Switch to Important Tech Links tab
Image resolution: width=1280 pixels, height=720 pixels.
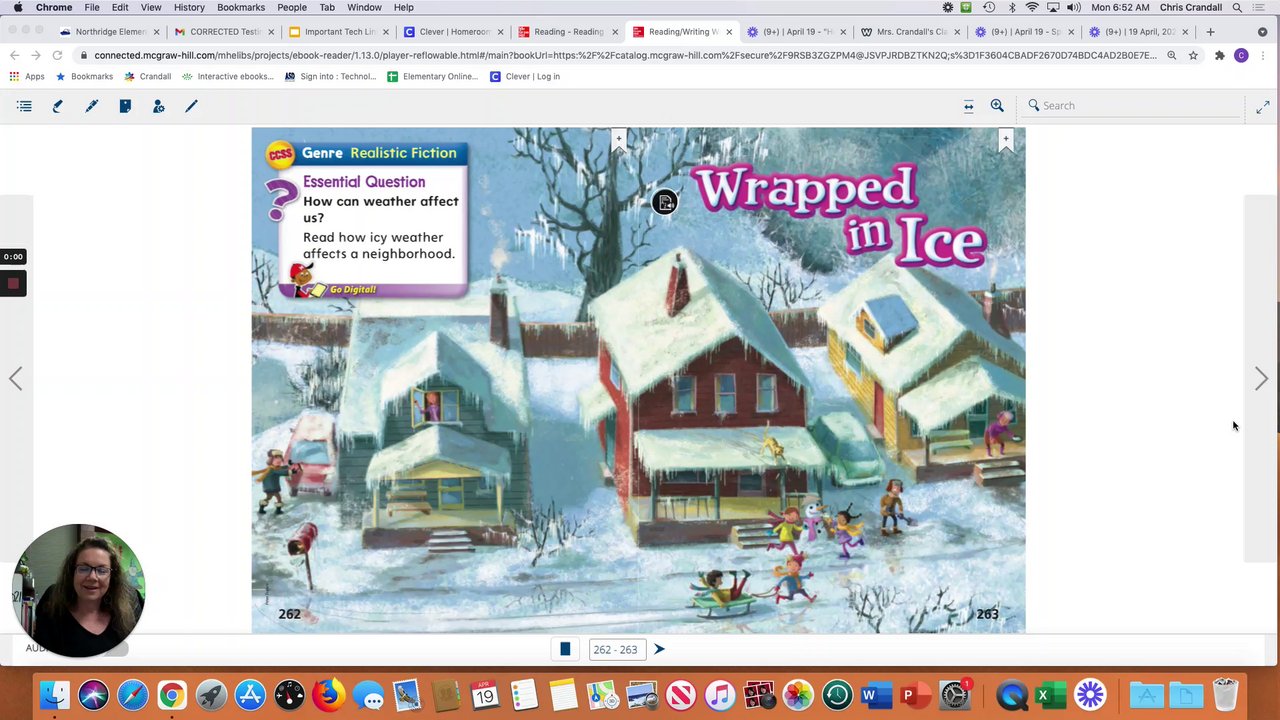(338, 32)
